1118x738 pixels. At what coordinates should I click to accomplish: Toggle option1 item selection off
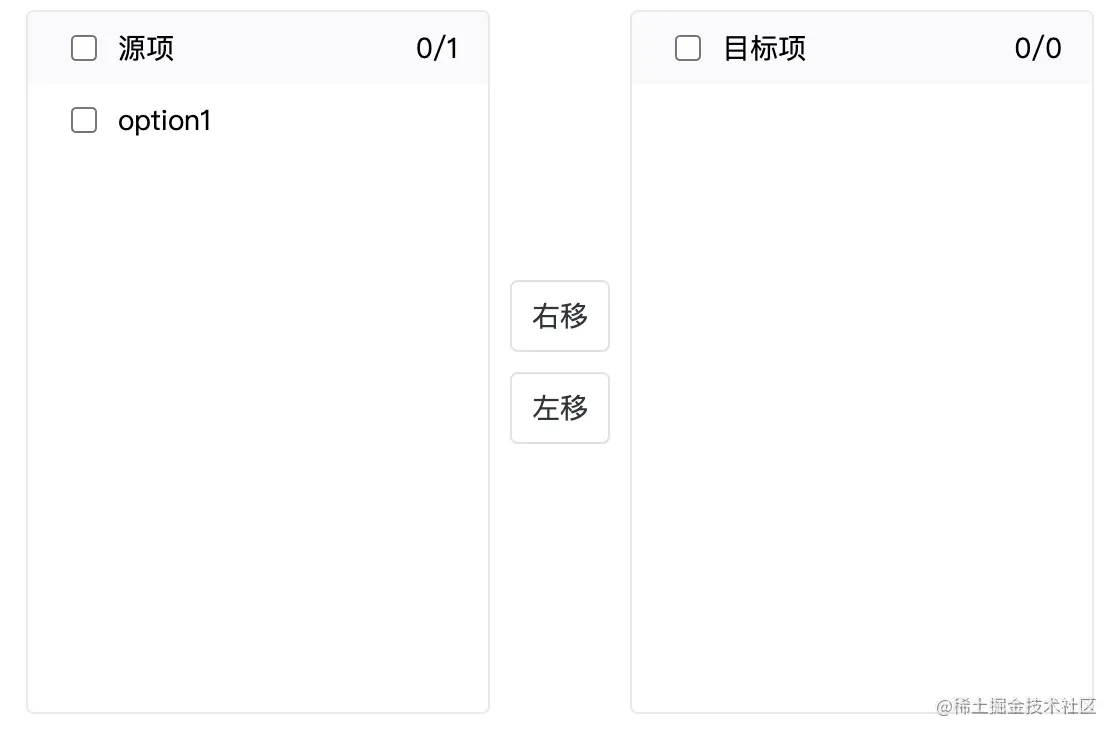pos(84,120)
